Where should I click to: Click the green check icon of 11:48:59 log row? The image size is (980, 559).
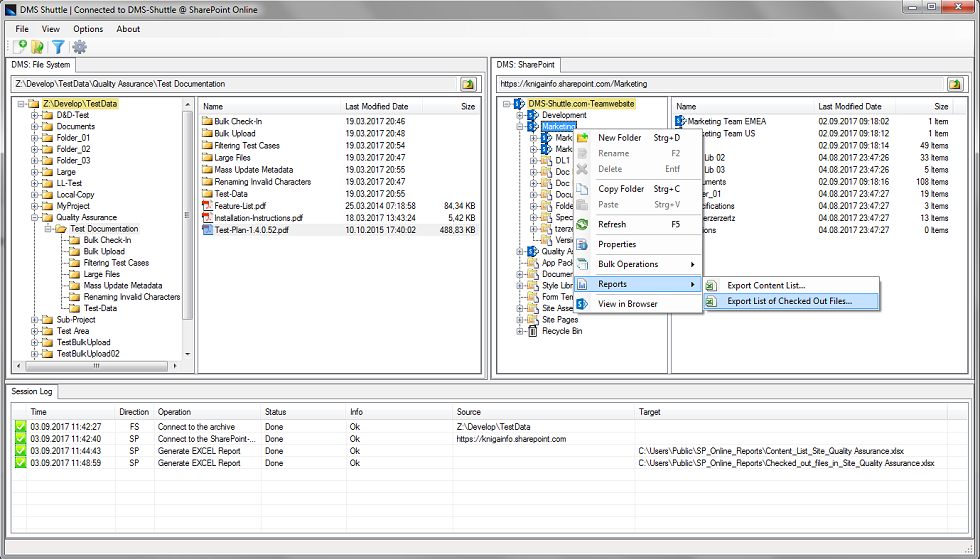click(x=21, y=463)
